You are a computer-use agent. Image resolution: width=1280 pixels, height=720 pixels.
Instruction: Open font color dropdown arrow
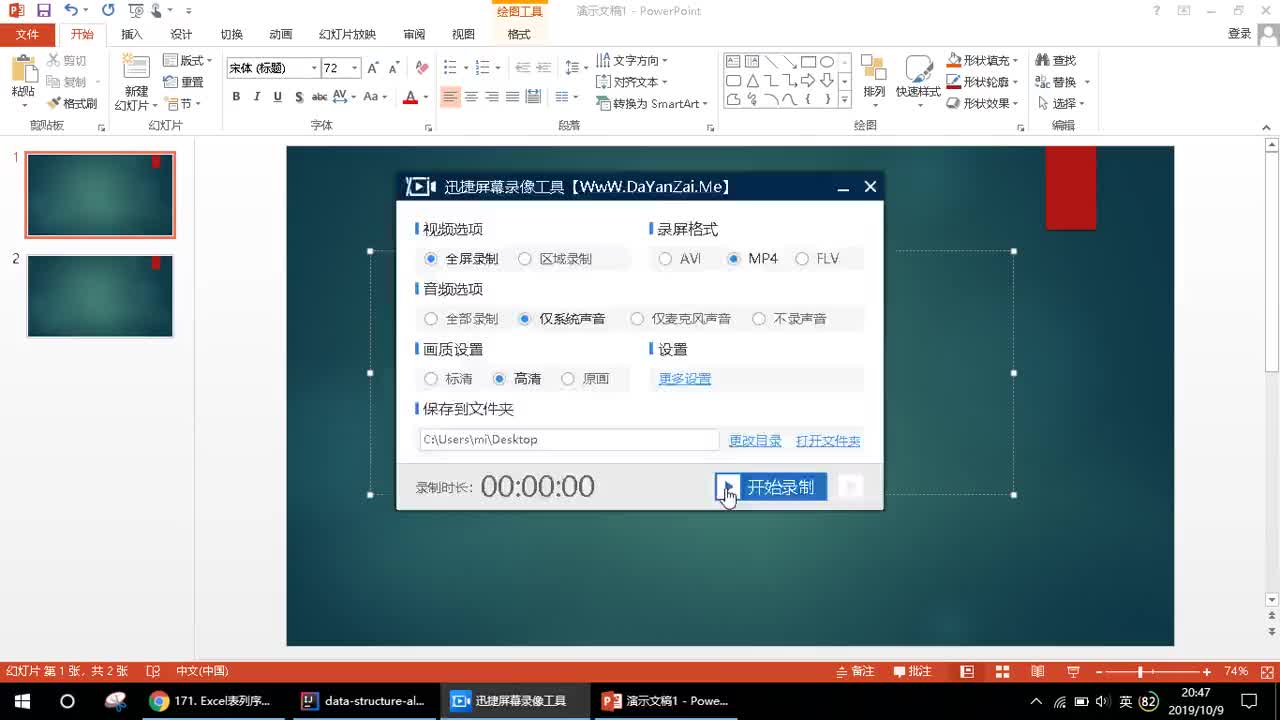coord(425,97)
